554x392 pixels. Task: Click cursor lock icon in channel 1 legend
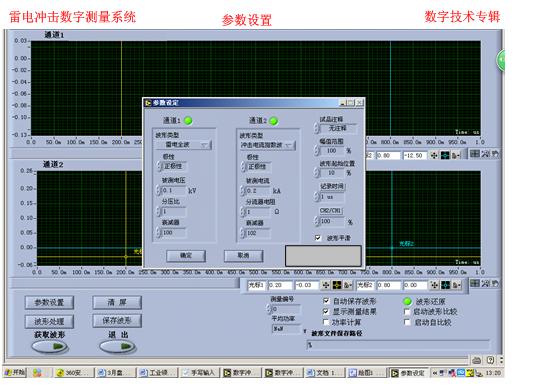[x=456, y=155]
